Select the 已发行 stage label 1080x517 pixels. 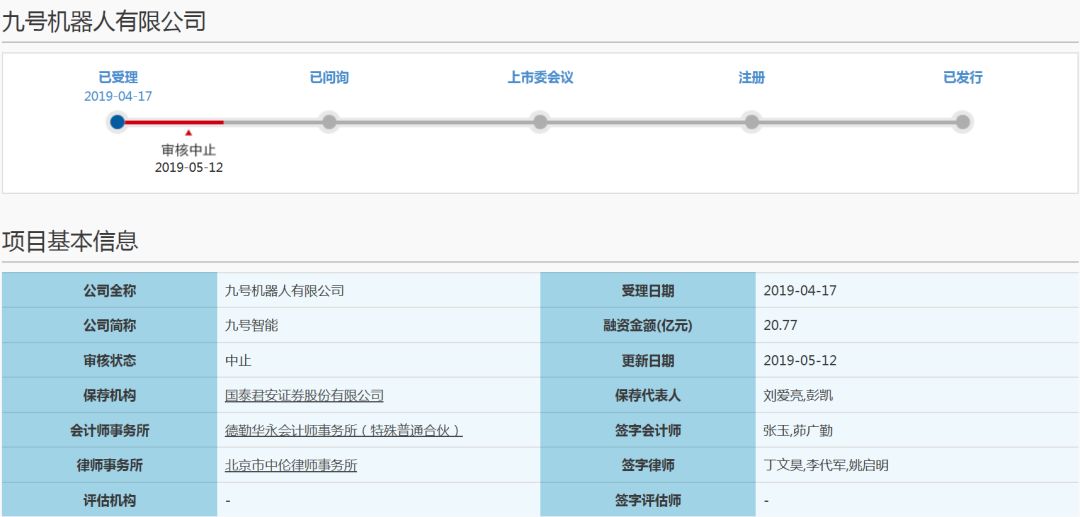[x=962, y=78]
